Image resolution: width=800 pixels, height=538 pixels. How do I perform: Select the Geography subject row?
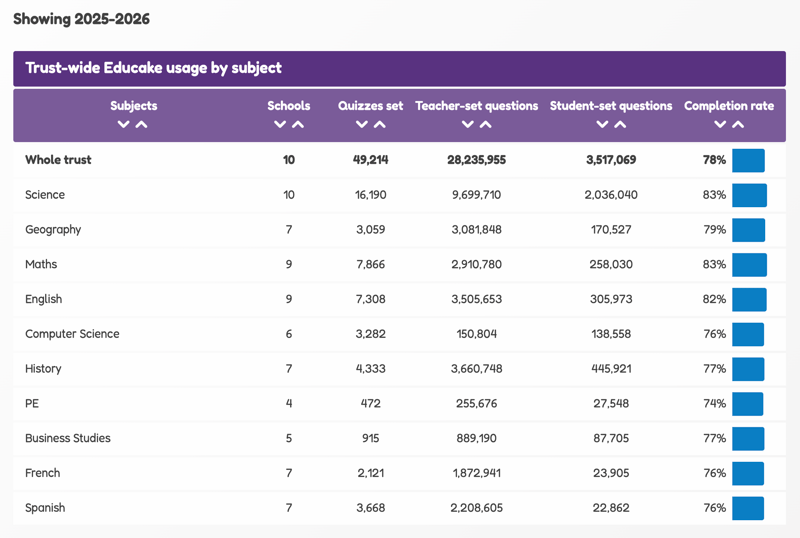point(399,230)
